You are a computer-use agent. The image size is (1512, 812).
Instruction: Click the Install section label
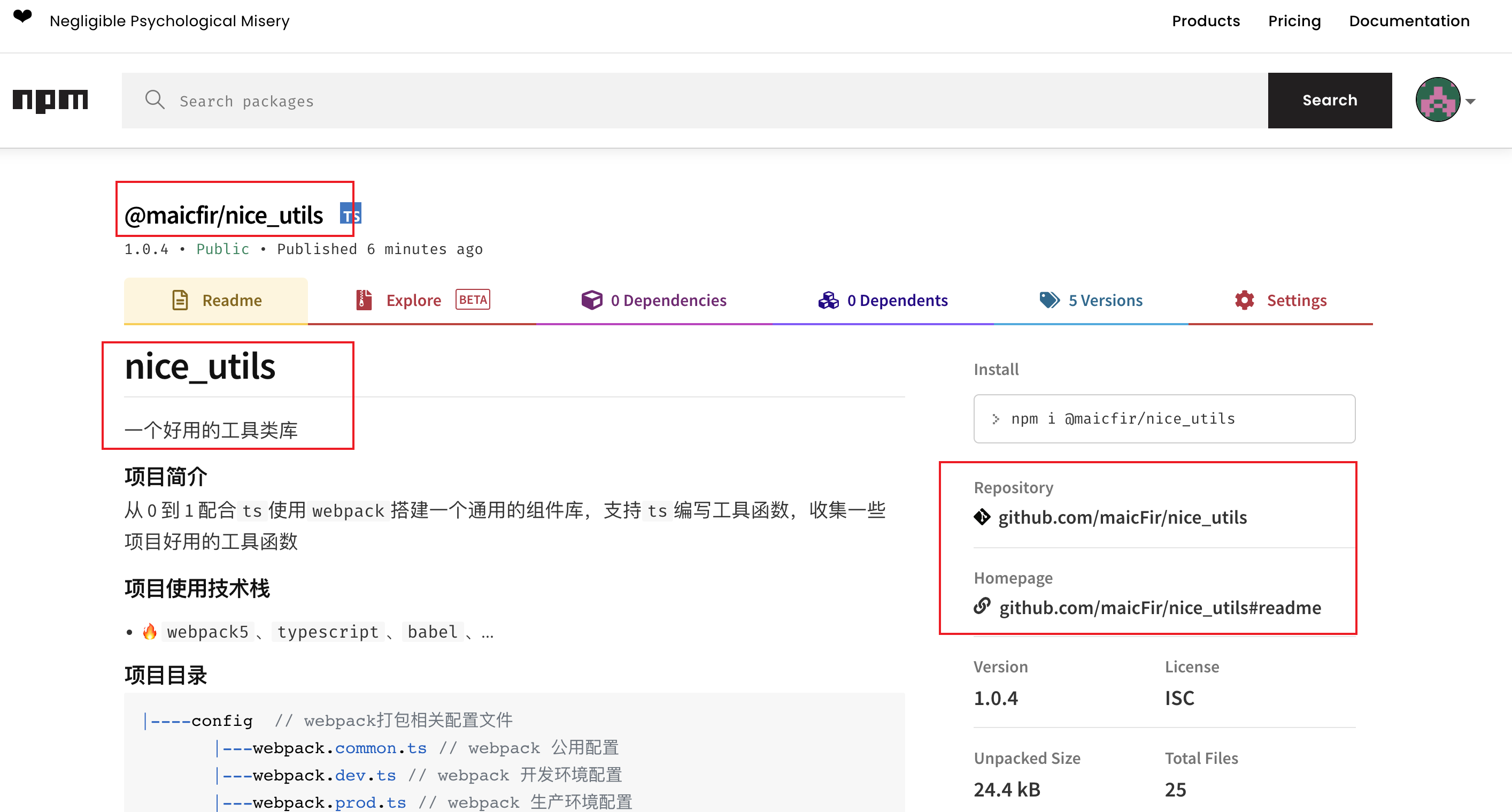(x=996, y=369)
